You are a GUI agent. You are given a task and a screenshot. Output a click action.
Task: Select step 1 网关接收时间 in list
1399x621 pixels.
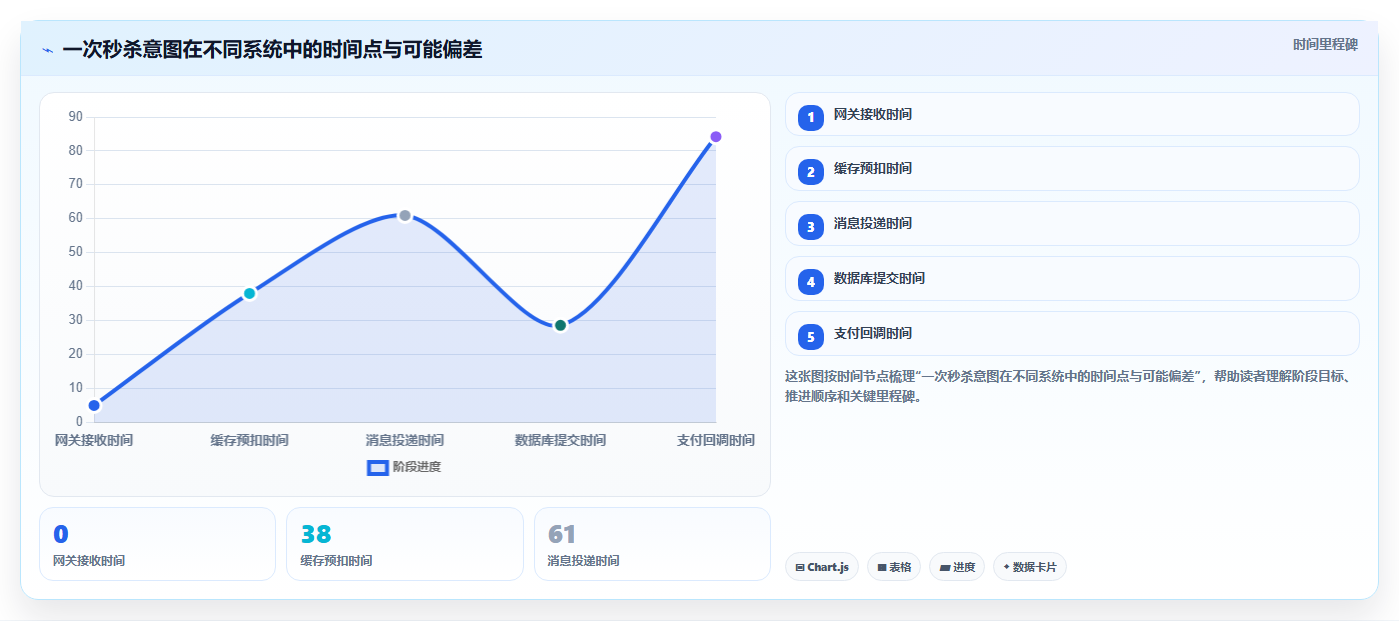1072,114
